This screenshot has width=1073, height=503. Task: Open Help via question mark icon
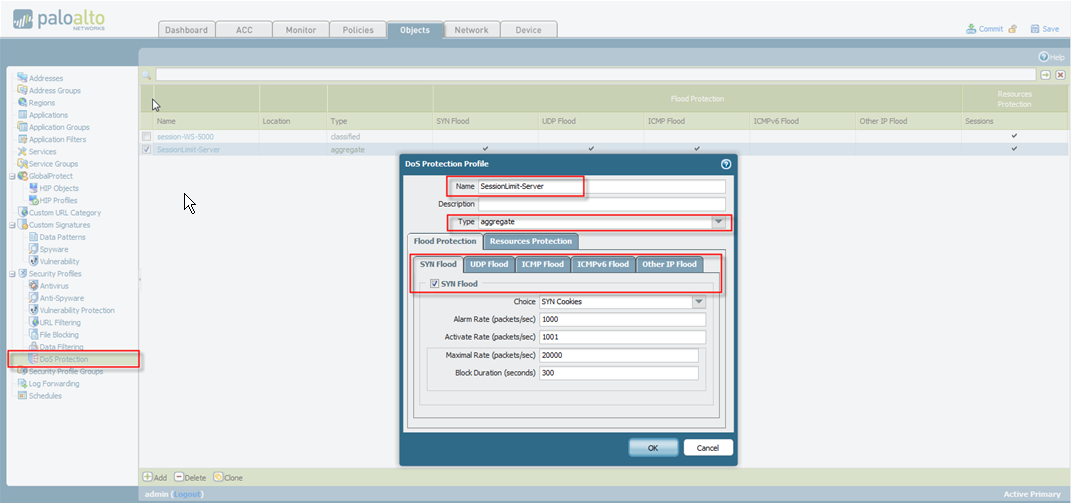click(1044, 58)
